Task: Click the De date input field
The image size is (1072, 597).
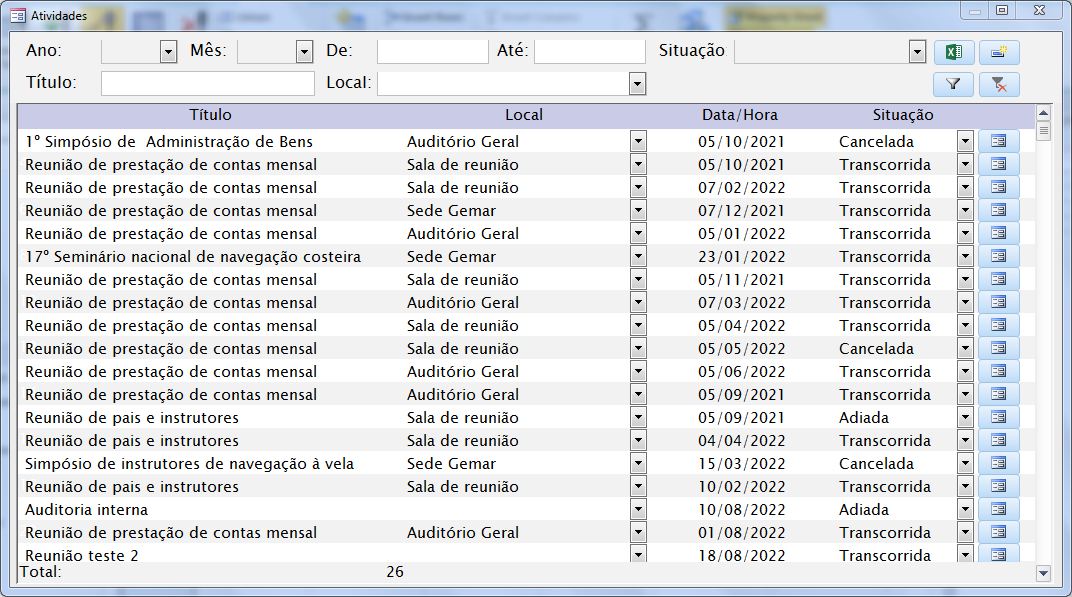Action: [431, 52]
